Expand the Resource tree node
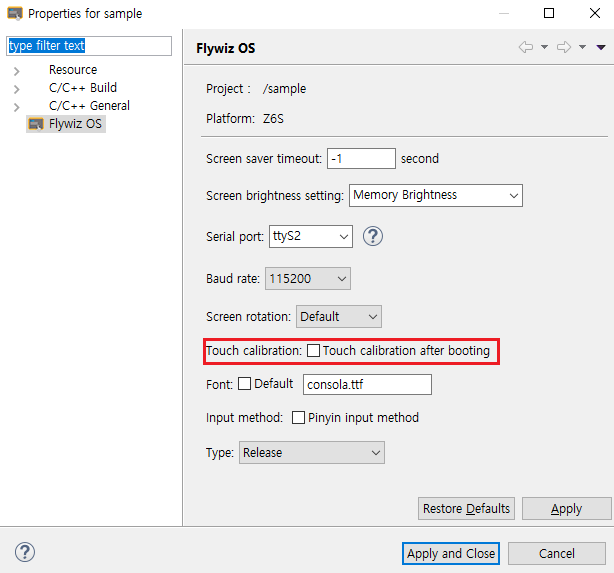 [x=16, y=71]
